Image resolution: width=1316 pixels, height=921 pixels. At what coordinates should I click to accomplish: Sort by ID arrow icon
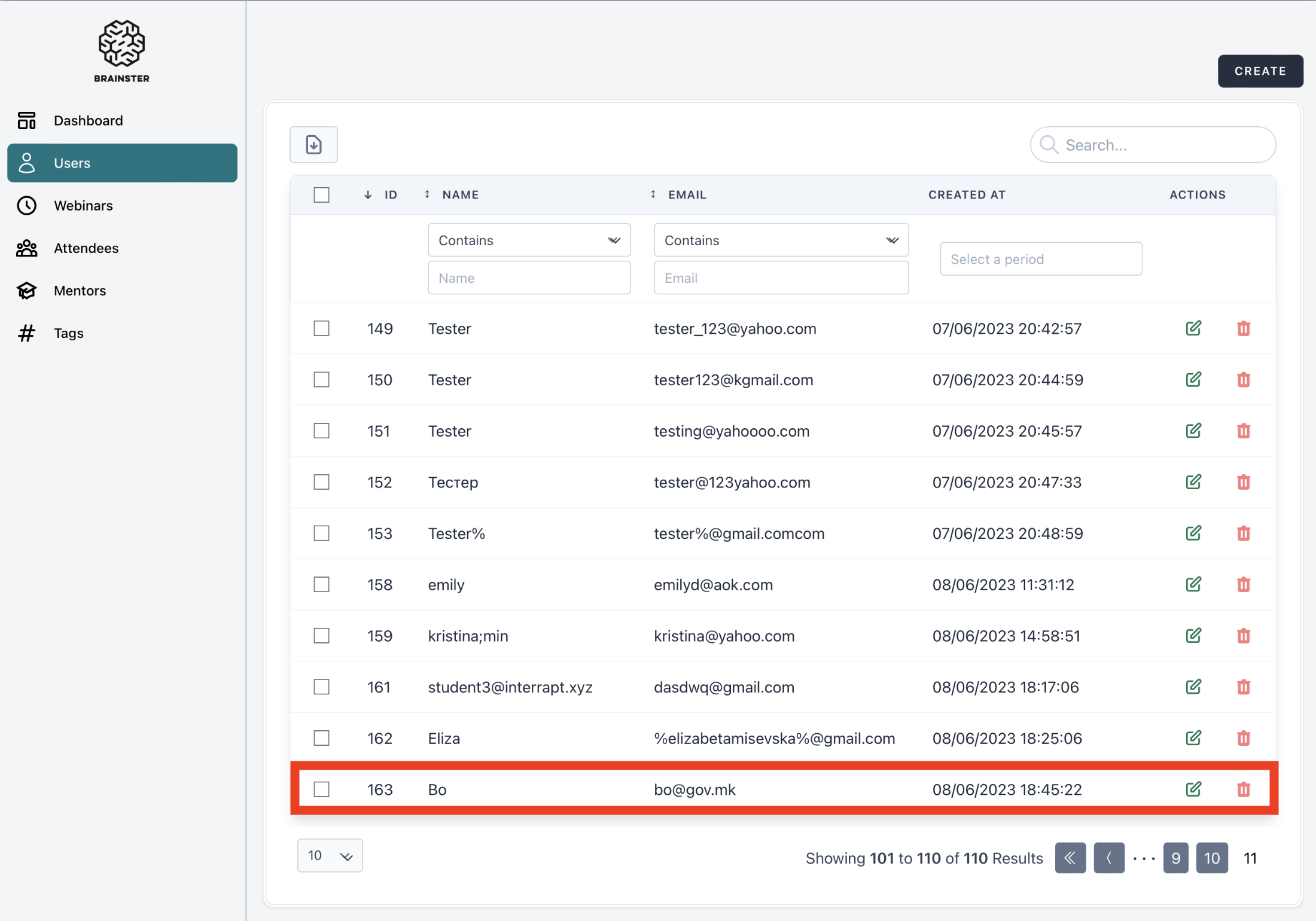(368, 195)
